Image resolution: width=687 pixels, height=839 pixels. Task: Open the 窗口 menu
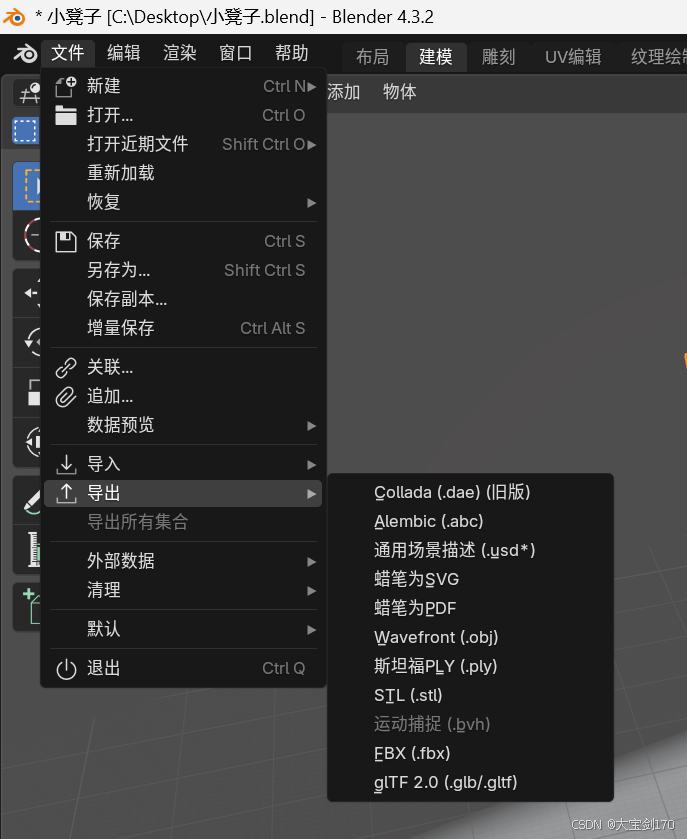pyautogui.click(x=235, y=54)
